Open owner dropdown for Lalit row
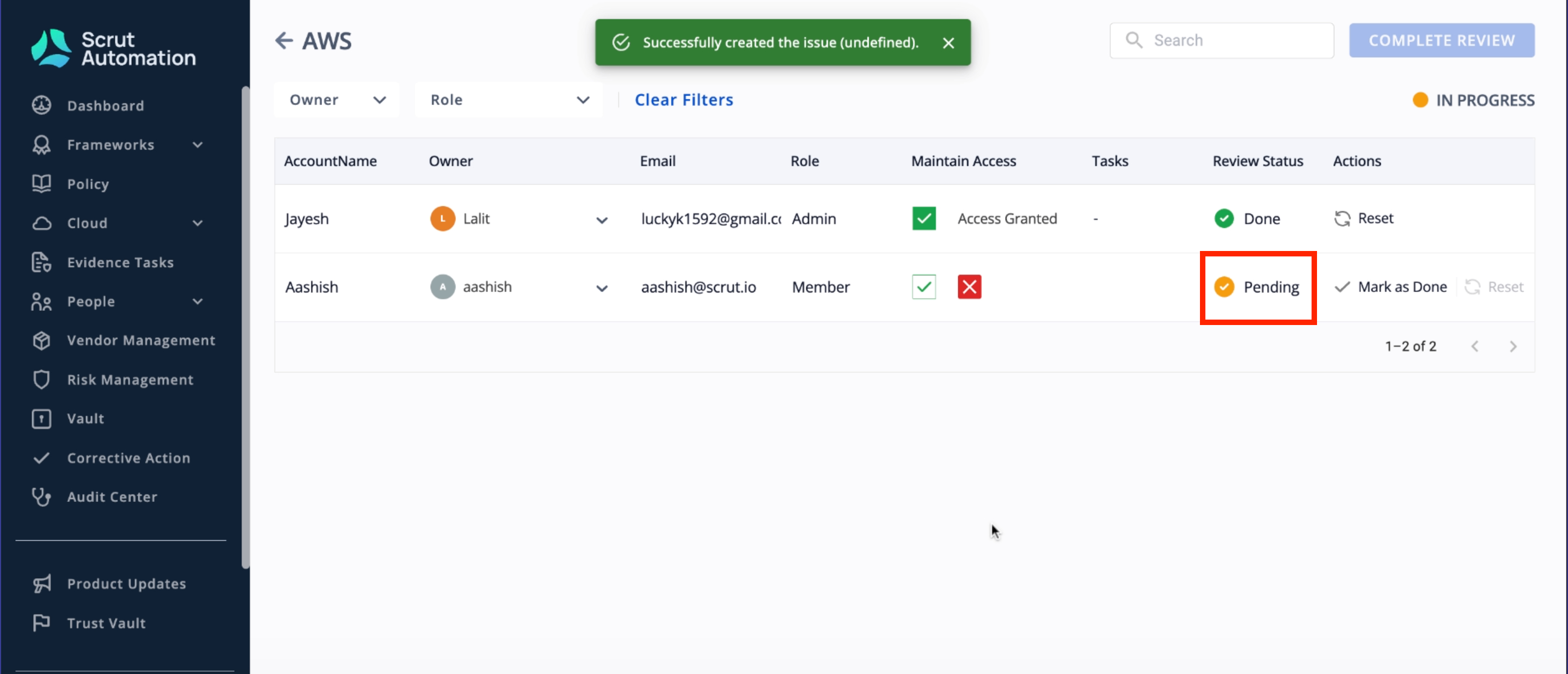The width and height of the screenshot is (1568, 674). coord(602,220)
